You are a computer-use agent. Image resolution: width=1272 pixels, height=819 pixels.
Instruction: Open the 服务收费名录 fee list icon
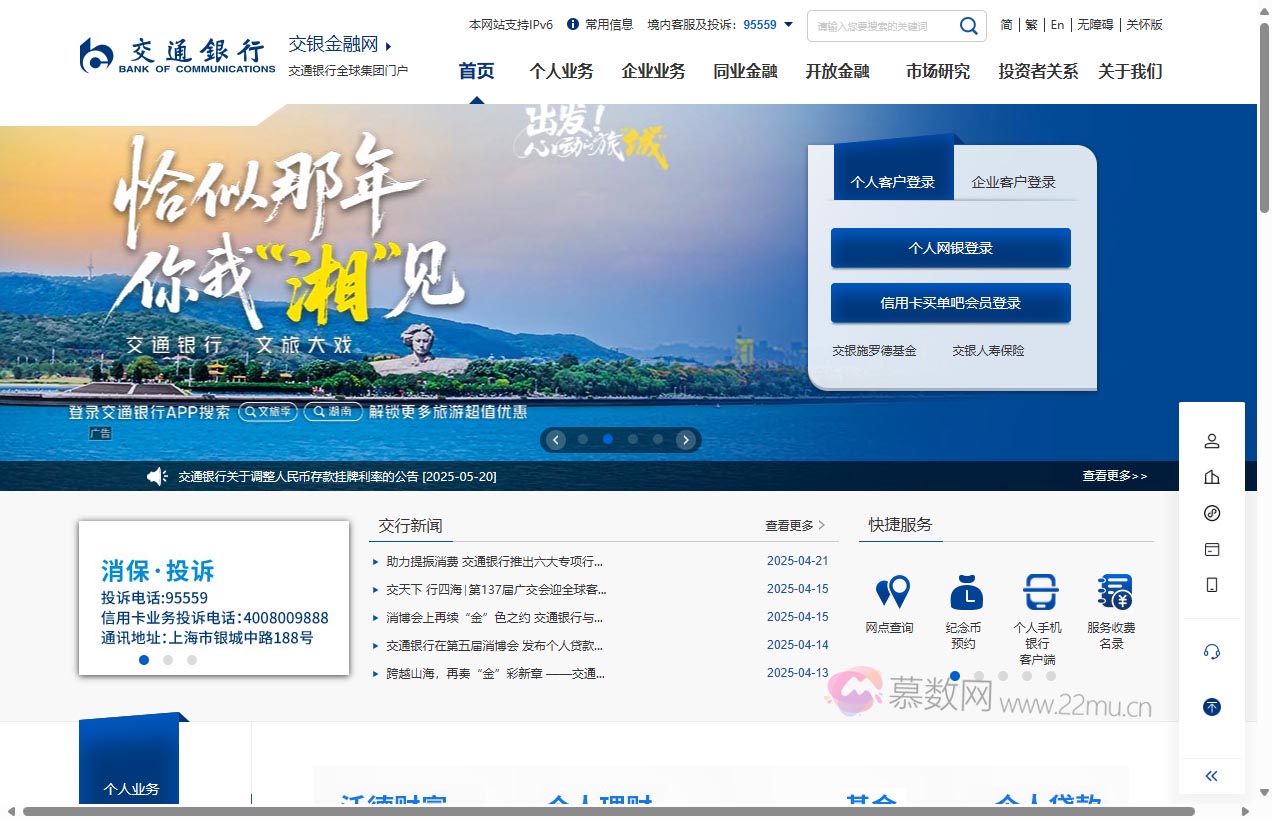[1113, 592]
